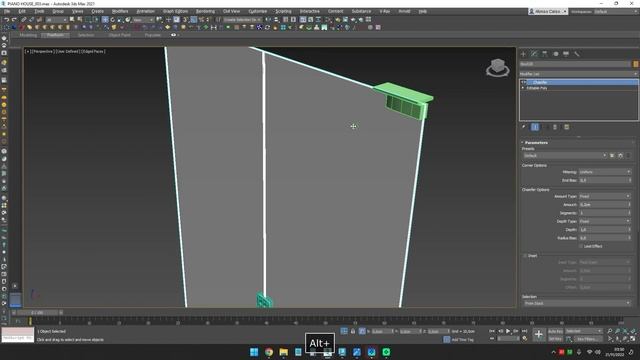Viewport: 640px width, 360px height.
Task: Open the Customize menu
Action: (258, 11)
